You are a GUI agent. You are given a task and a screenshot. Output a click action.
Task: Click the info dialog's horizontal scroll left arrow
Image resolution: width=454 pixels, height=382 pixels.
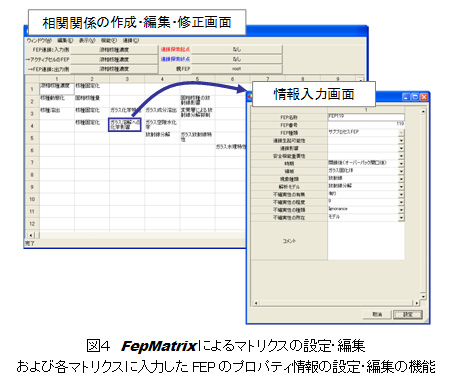pyautogui.click(x=256, y=303)
